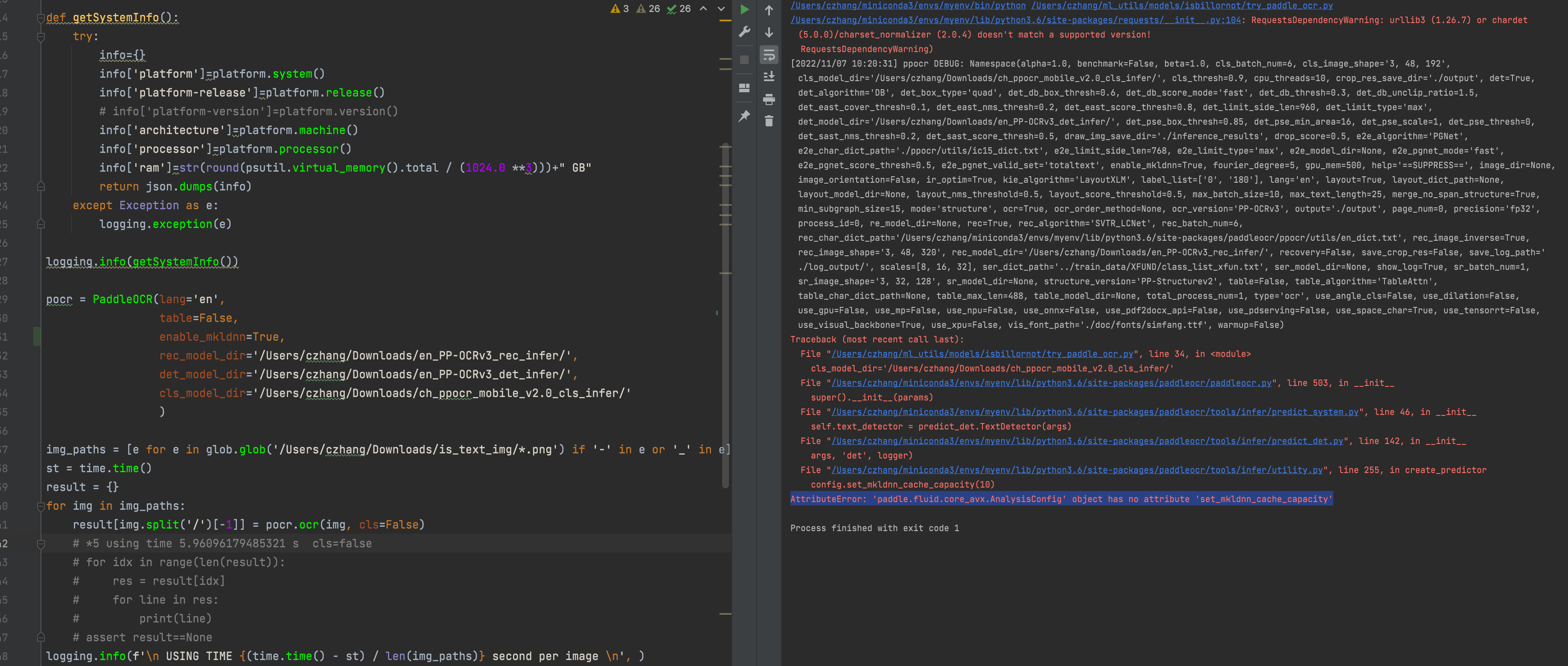
Task: Click "info['processor']=platform.processor()" line
Action: [x=225, y=149]
